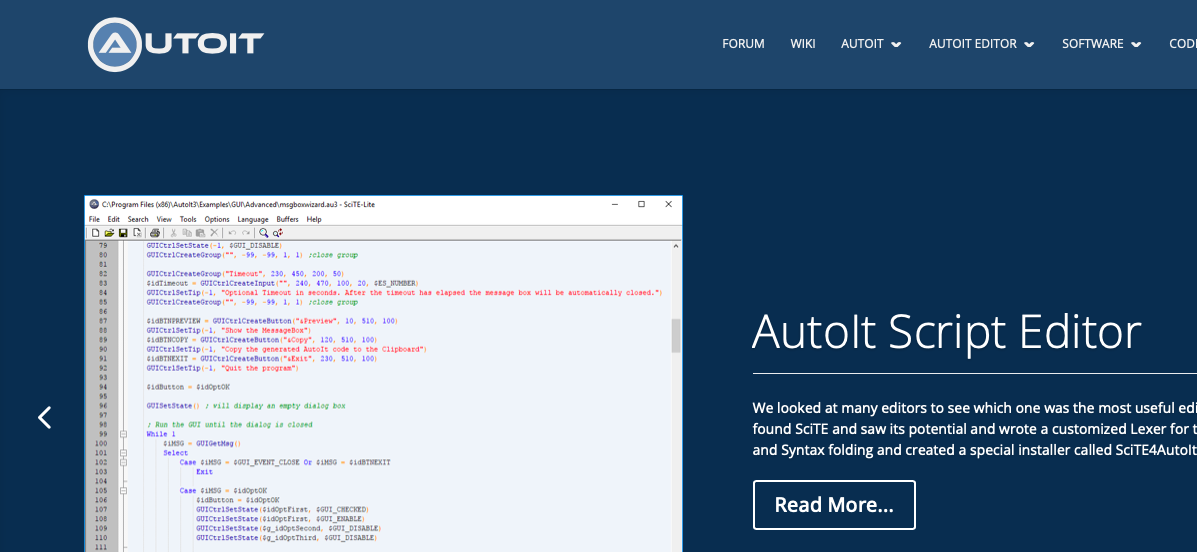Go to the previous carousel slide
The image size is (1197, 552).
tap(44, 417)
